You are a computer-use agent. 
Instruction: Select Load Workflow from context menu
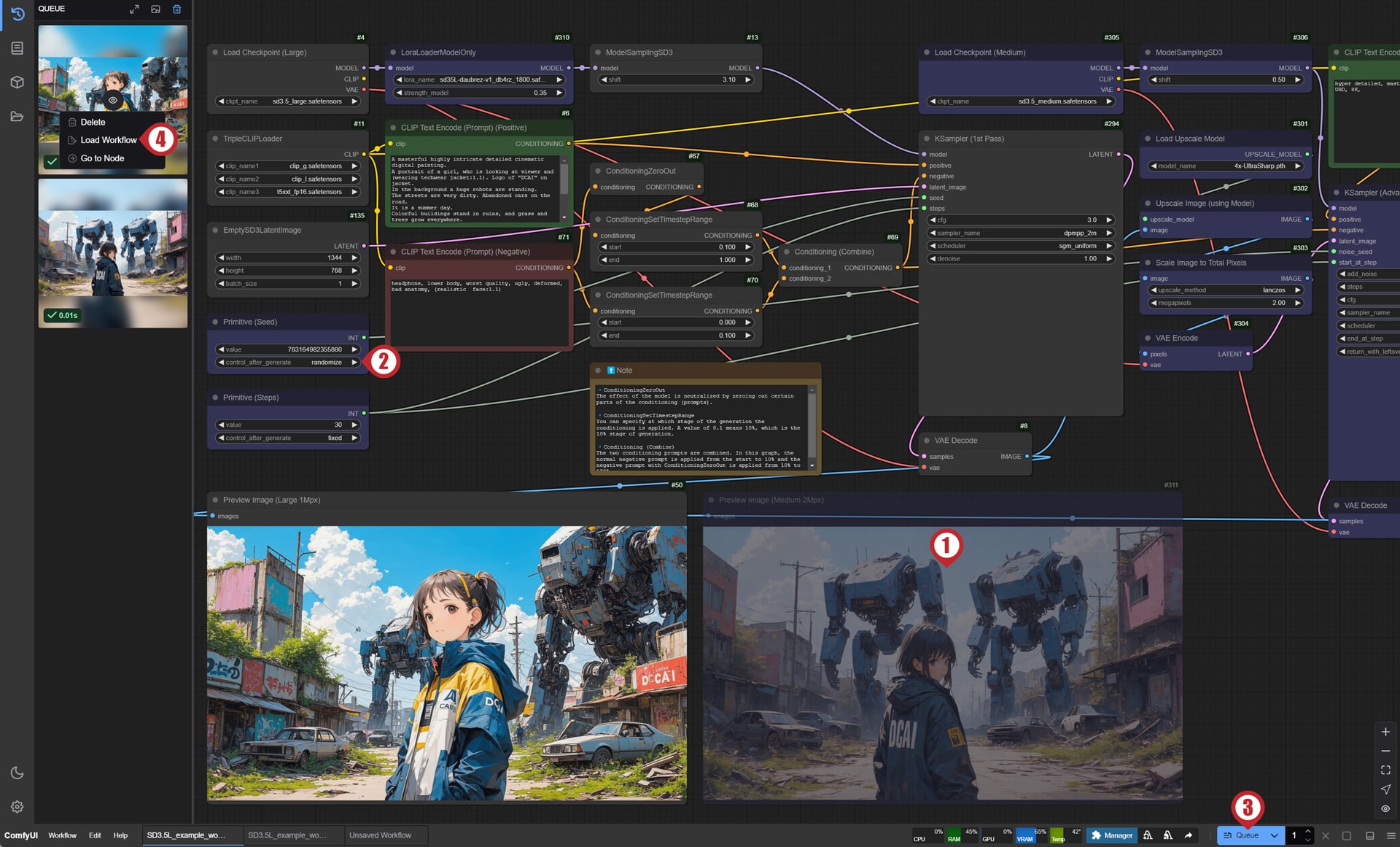108,140
